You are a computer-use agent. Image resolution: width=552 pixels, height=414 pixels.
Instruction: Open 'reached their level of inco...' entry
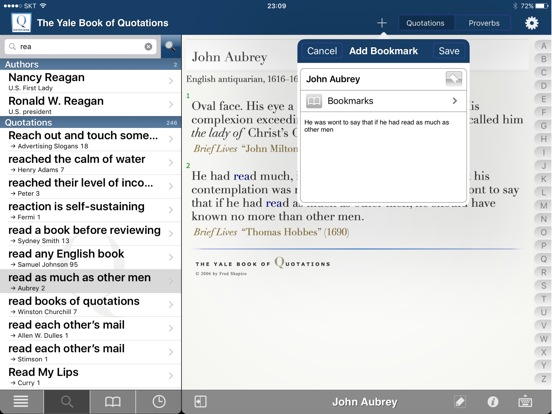pyautogui.click(x=90, y=187)
